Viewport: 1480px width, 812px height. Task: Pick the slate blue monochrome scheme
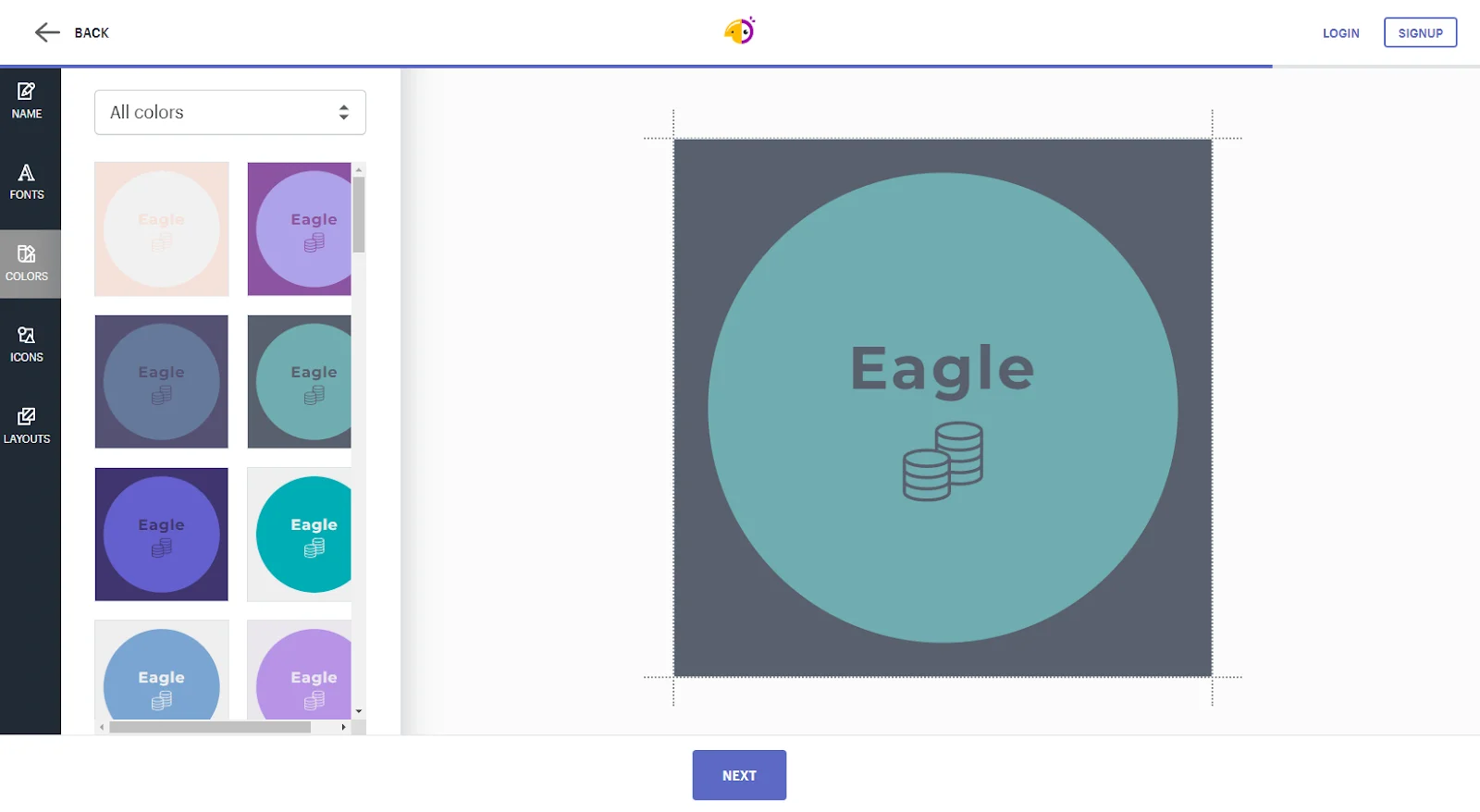point(162,382)
